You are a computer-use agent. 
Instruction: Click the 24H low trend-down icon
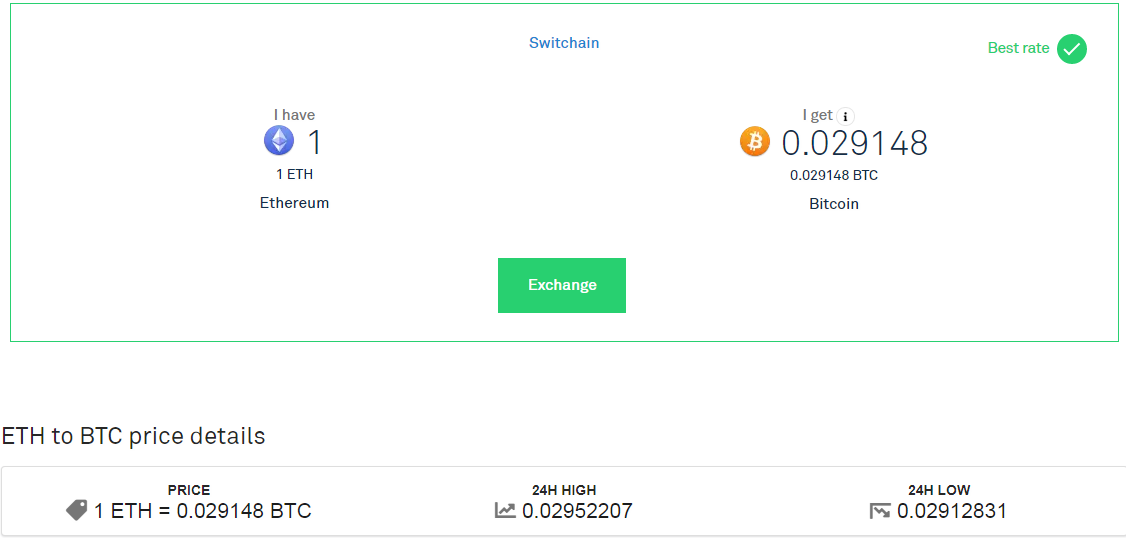[880, 511]
